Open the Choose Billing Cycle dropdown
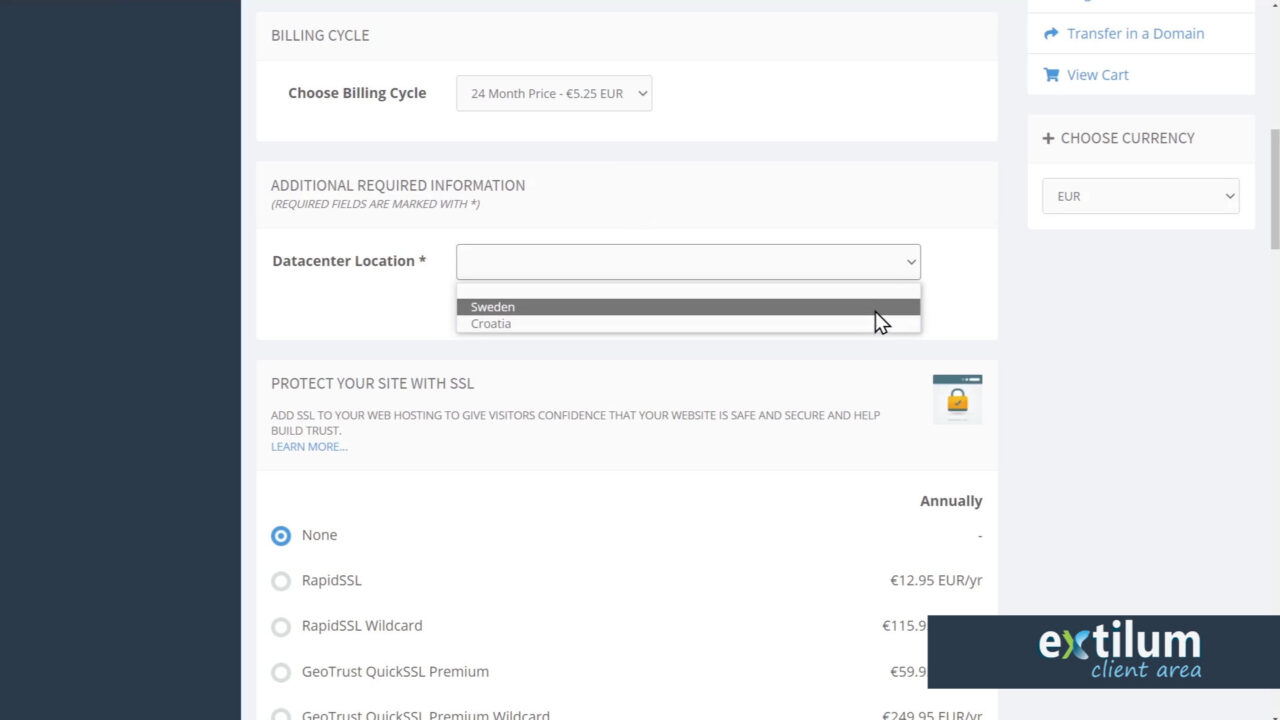 [x=554, y=93]
